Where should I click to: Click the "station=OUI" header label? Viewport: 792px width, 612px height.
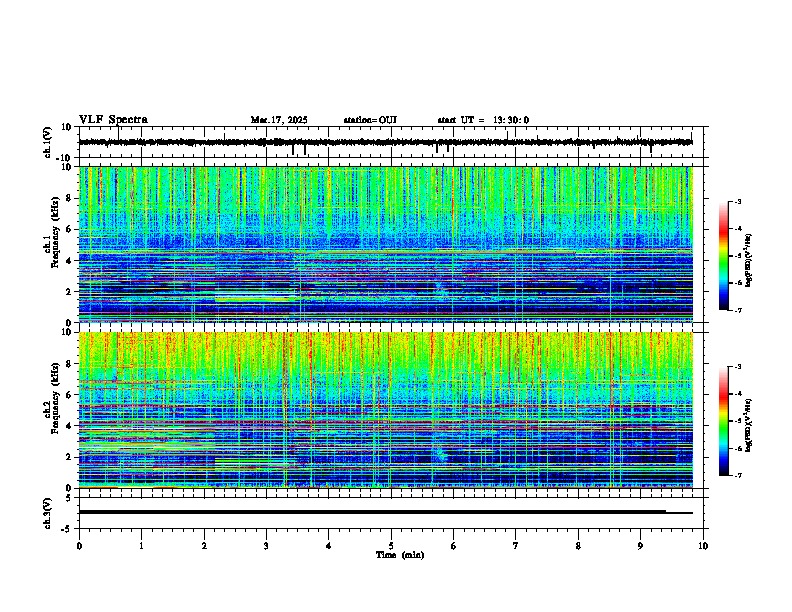(x=370, y=120)
